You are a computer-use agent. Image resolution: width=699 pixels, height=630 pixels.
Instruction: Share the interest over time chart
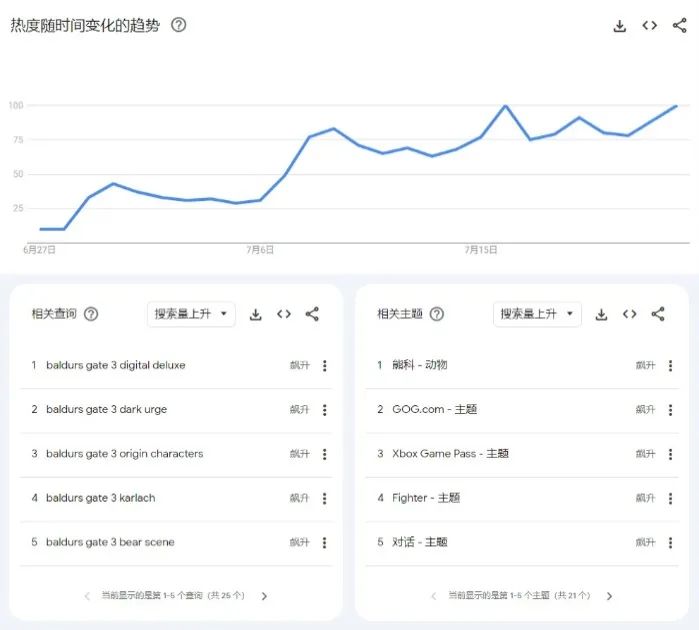click(x=679, y=25)
